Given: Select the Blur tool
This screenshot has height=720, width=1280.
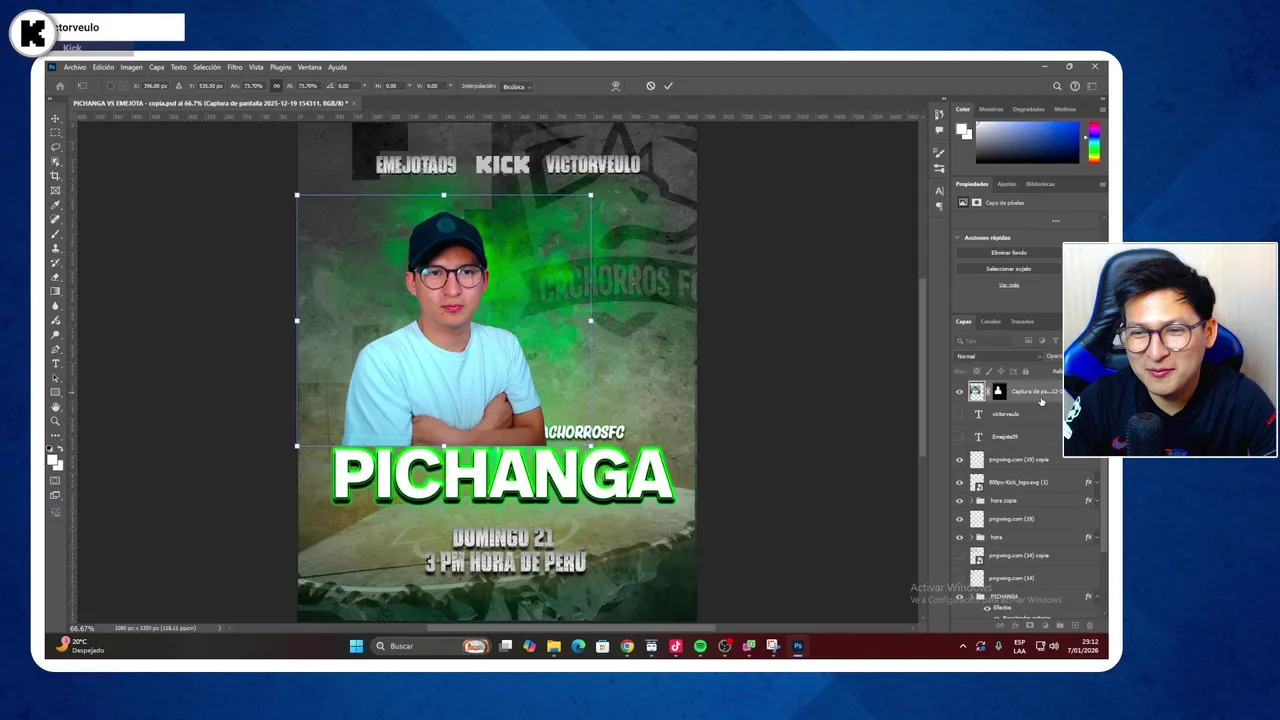Looking at the screenshot, I should pyautogui.click(x=55, y=306).
